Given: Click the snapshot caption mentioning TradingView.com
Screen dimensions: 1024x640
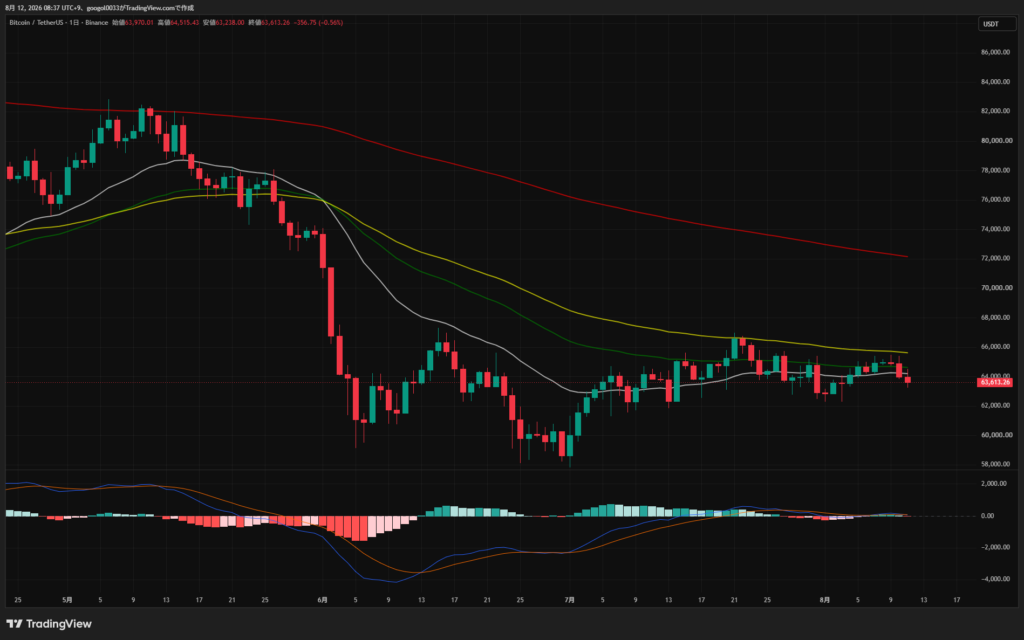Looking at the screenshot, I should (x=99, y=8).
